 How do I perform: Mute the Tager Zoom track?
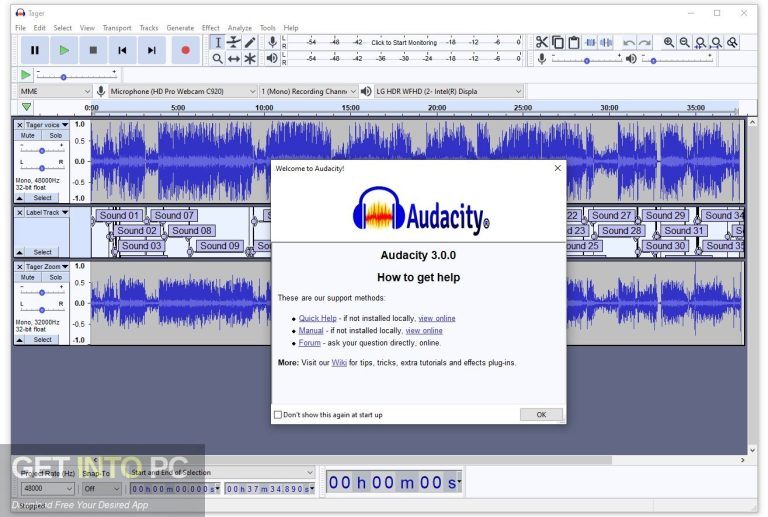27,277
